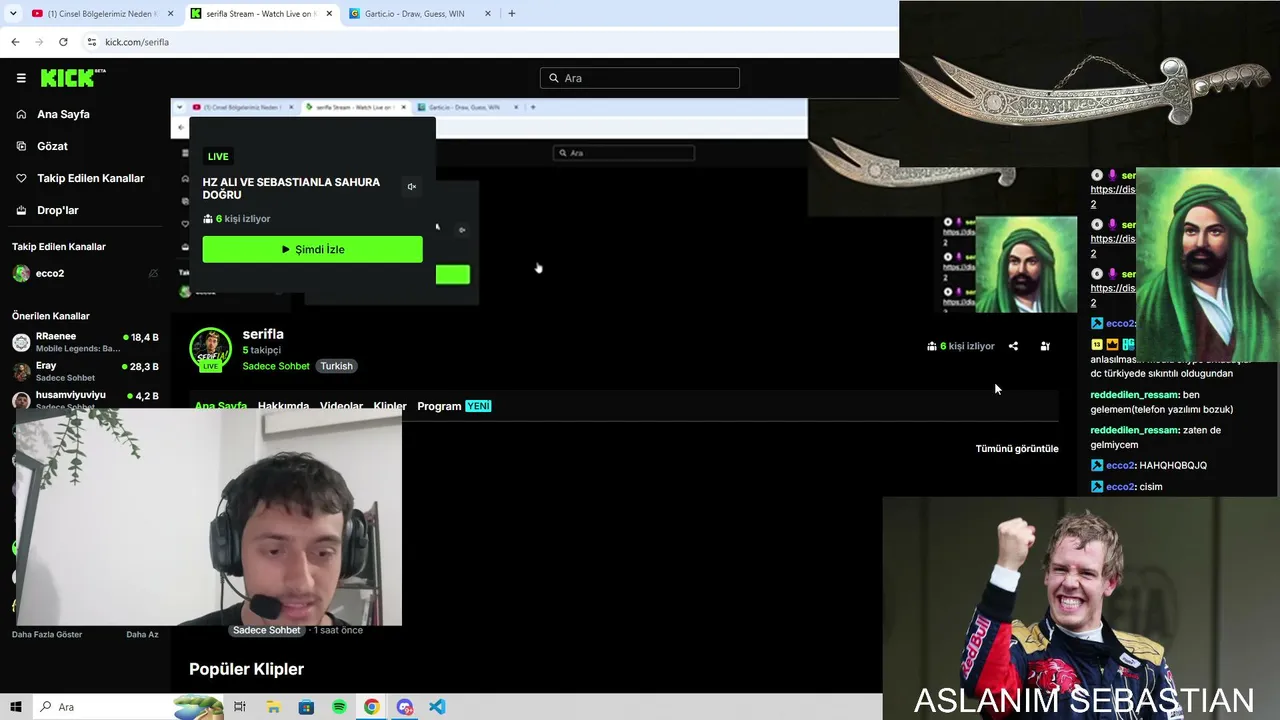Click the stream title 'HZ ALI VE SEBASTIANLA SAHURA DOĞRU'
Image resolution: width=1280 pixels, height=720 pixels.
(291, 188)
